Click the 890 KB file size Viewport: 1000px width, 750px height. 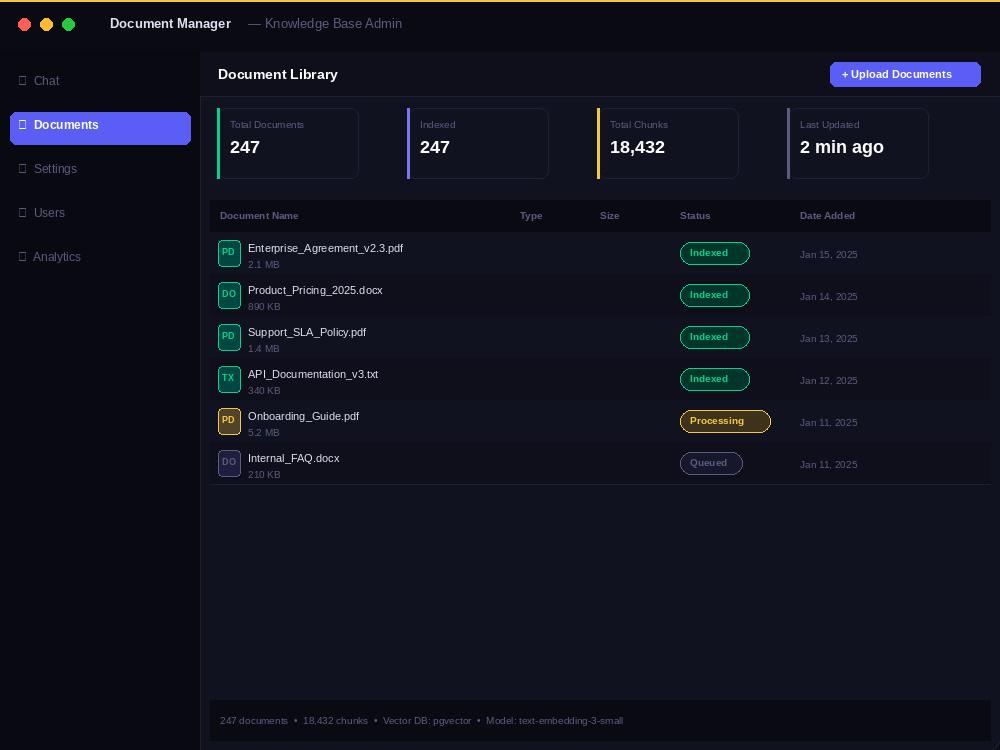tap(264, 307)
